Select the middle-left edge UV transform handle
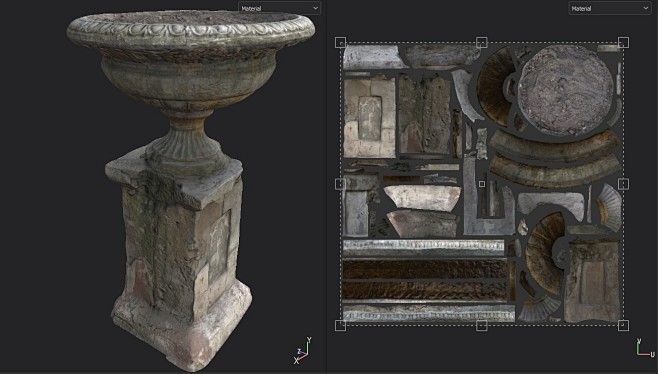Viewport: 658px width, 374px height. coord(340,184)
